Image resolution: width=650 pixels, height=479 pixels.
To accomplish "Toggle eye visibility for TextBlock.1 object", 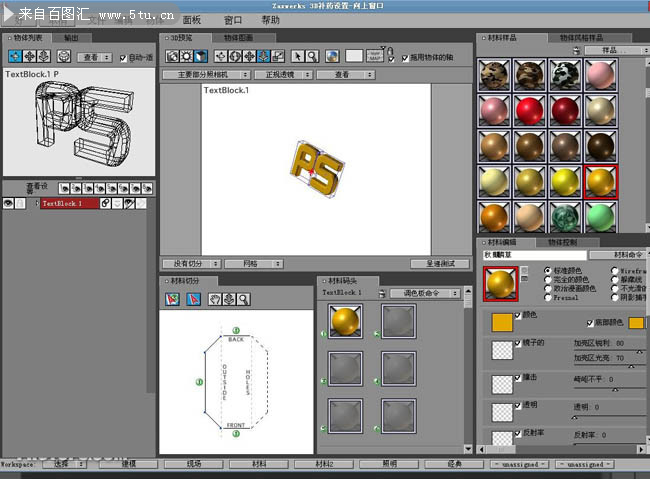I will pos(8,203).
